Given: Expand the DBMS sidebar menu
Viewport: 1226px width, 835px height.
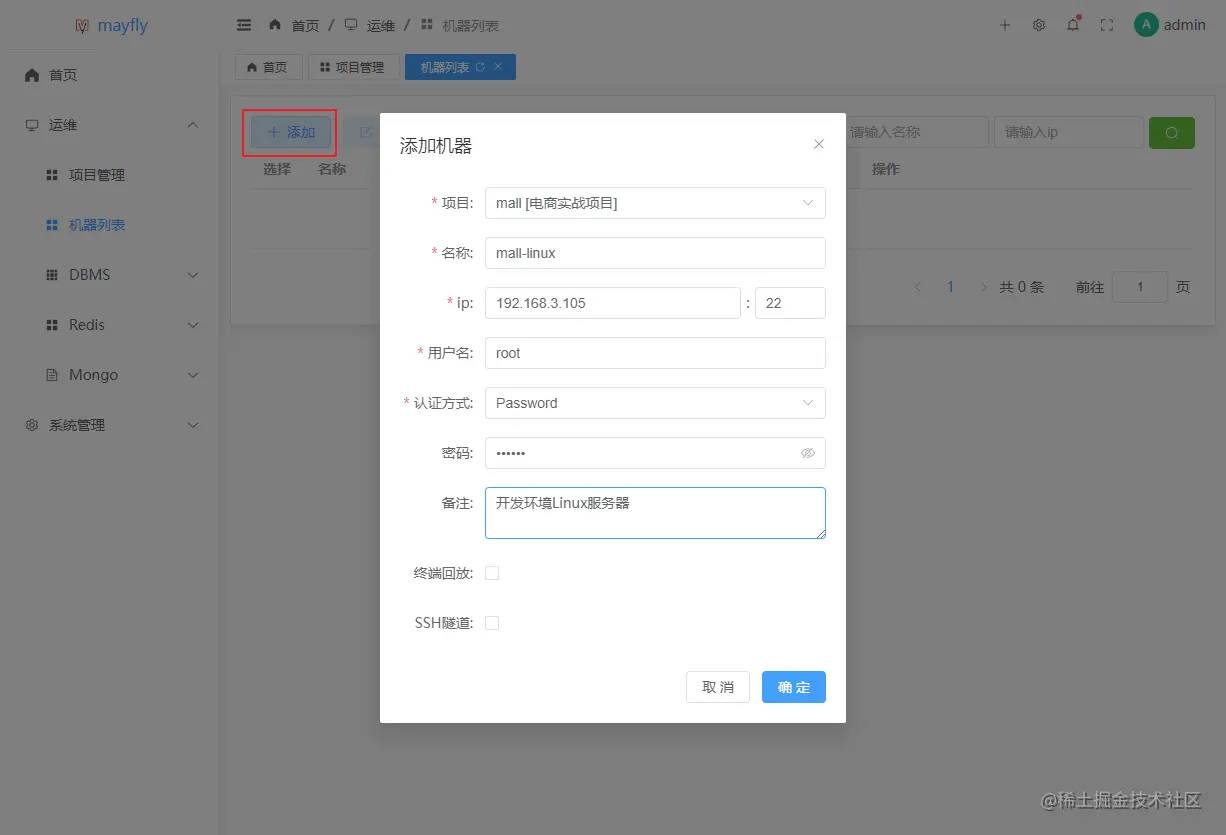Looking at the screenshot, I should [109, 275].
